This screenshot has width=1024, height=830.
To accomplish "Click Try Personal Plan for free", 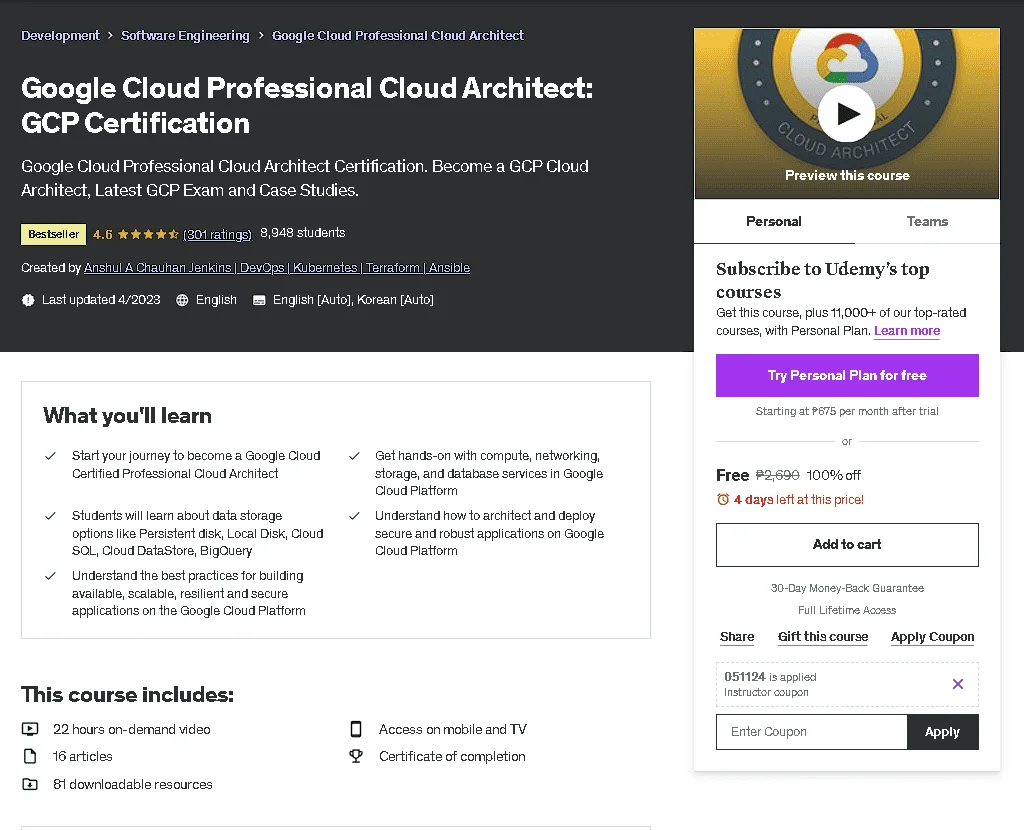I will (847, 375).
